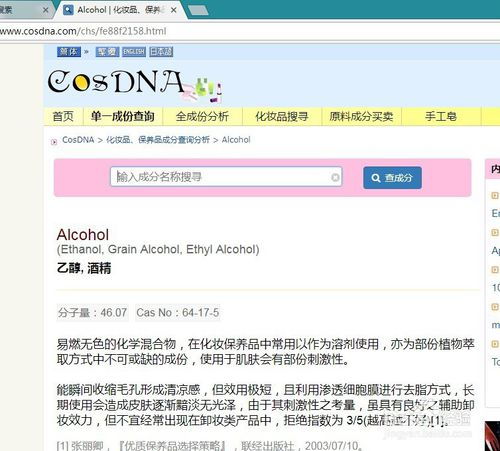This screenshot has width=500, height=451.
Task: Clear the ingredient search box with the X icon
Action: tap(335, 177)
